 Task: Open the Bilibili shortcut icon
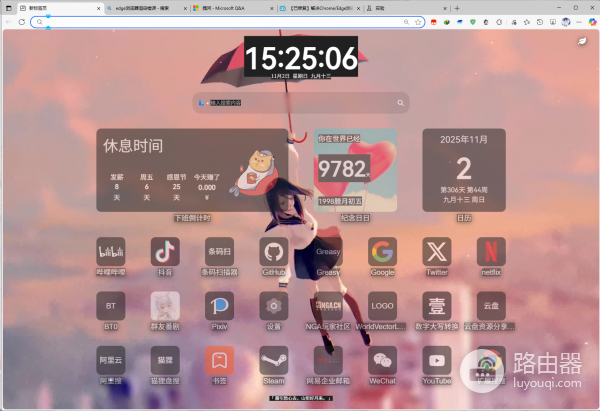tap(111, 251)
